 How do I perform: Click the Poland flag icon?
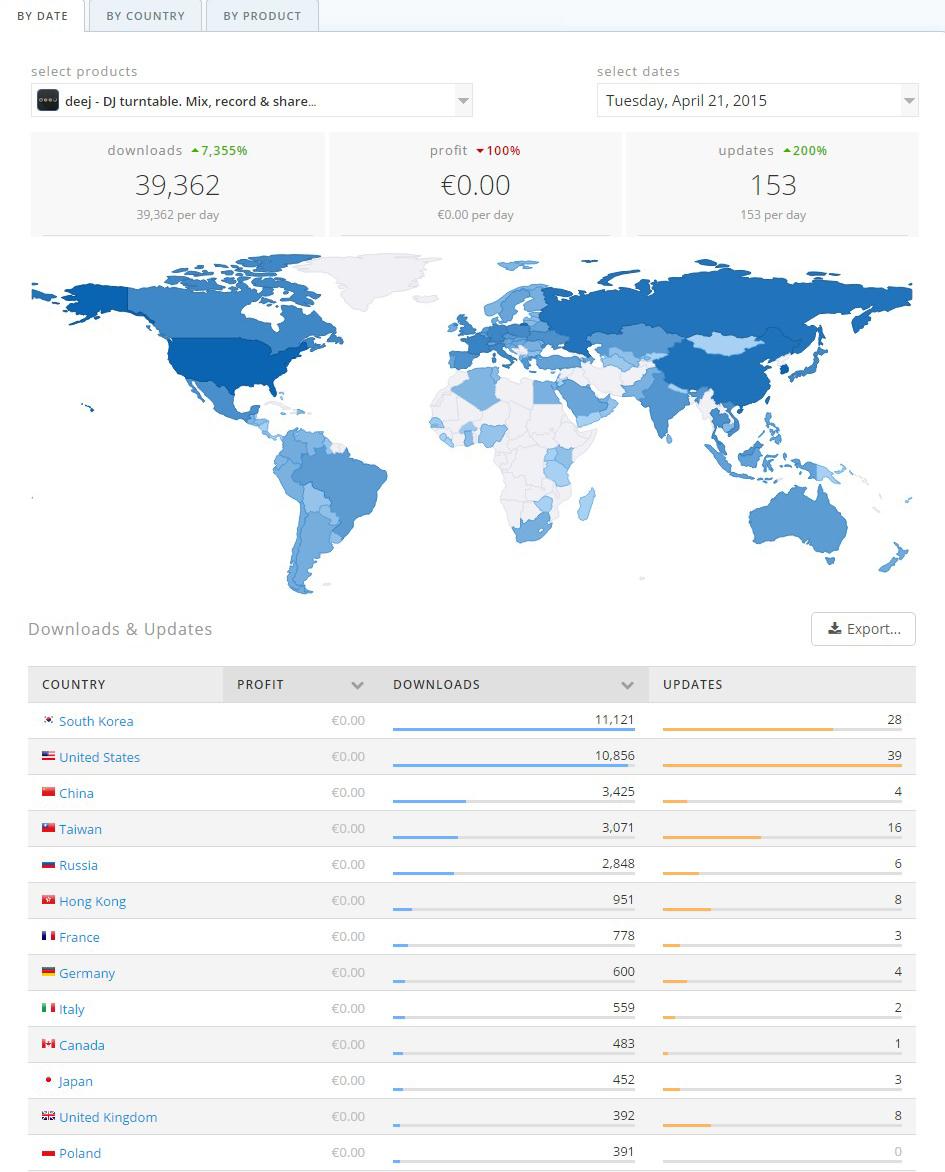pos(49,1152)
